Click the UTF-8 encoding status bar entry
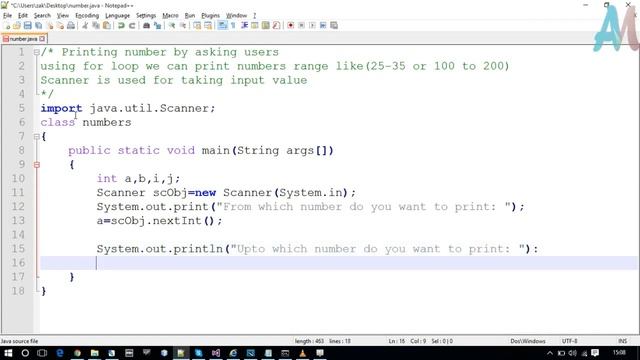The image size is (640, 360). 569,341
